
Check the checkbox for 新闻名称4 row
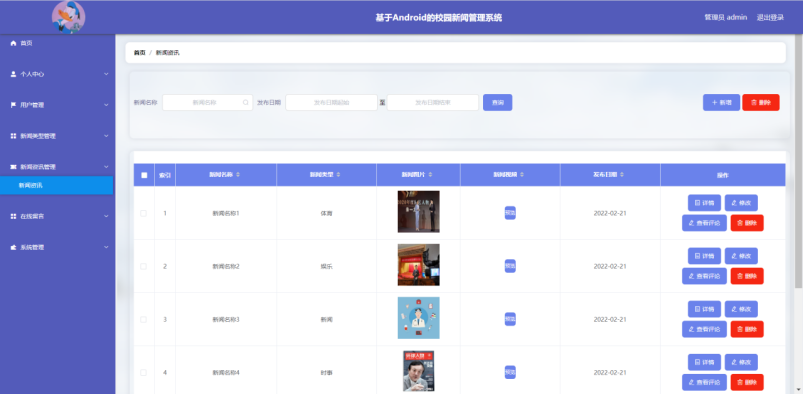pyautogui.click(x=143, y=372)
